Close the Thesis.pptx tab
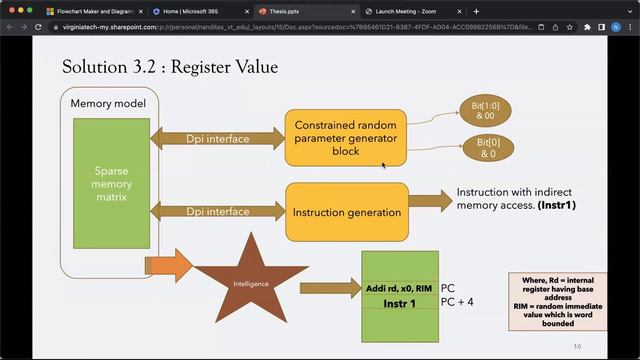Image resolution: width=640 pixels, height=360 pixels. (x=353, y=11)
